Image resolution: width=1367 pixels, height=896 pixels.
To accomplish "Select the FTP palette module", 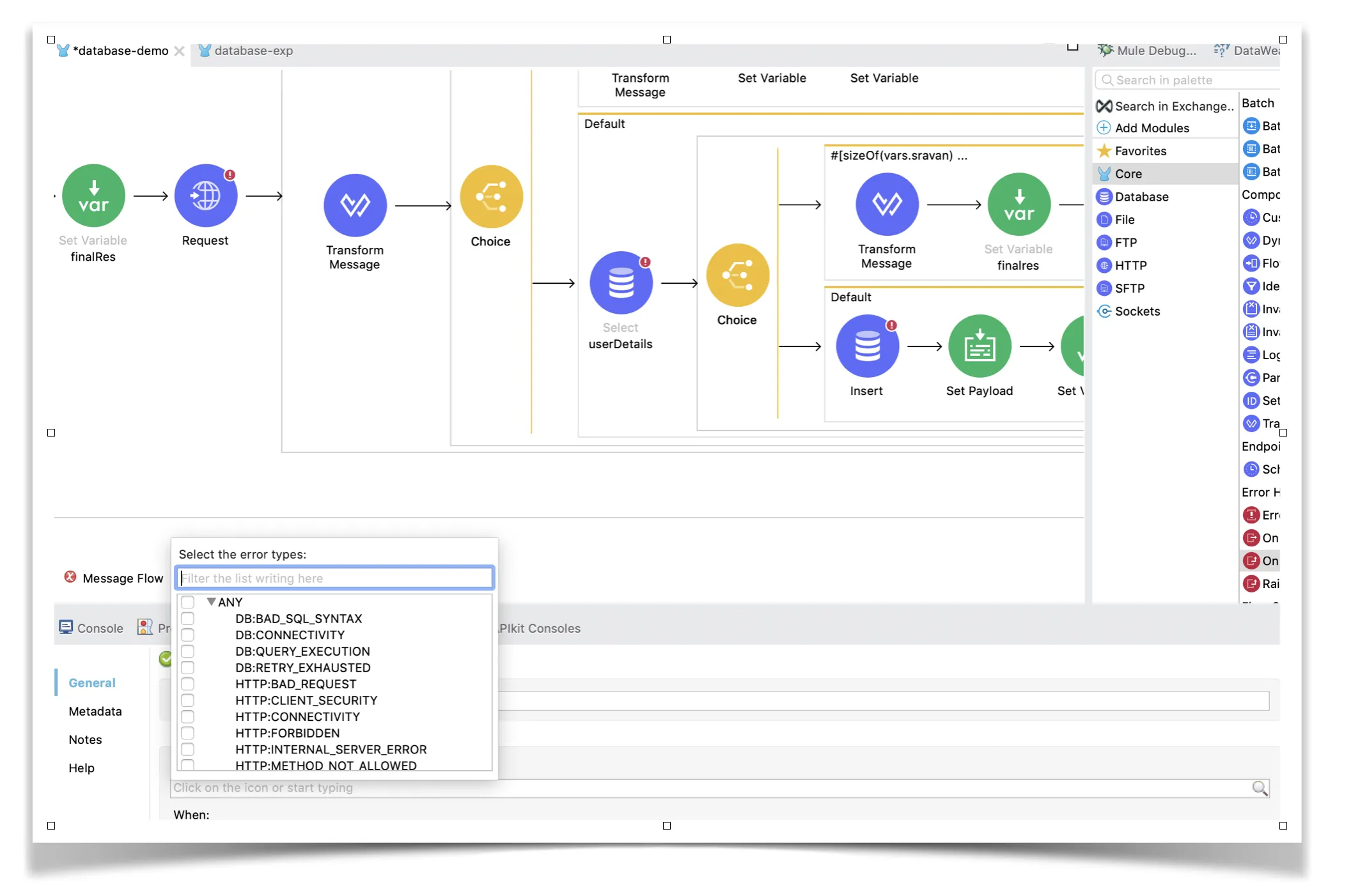I will pyautogui.click(x=1117, y=243).
